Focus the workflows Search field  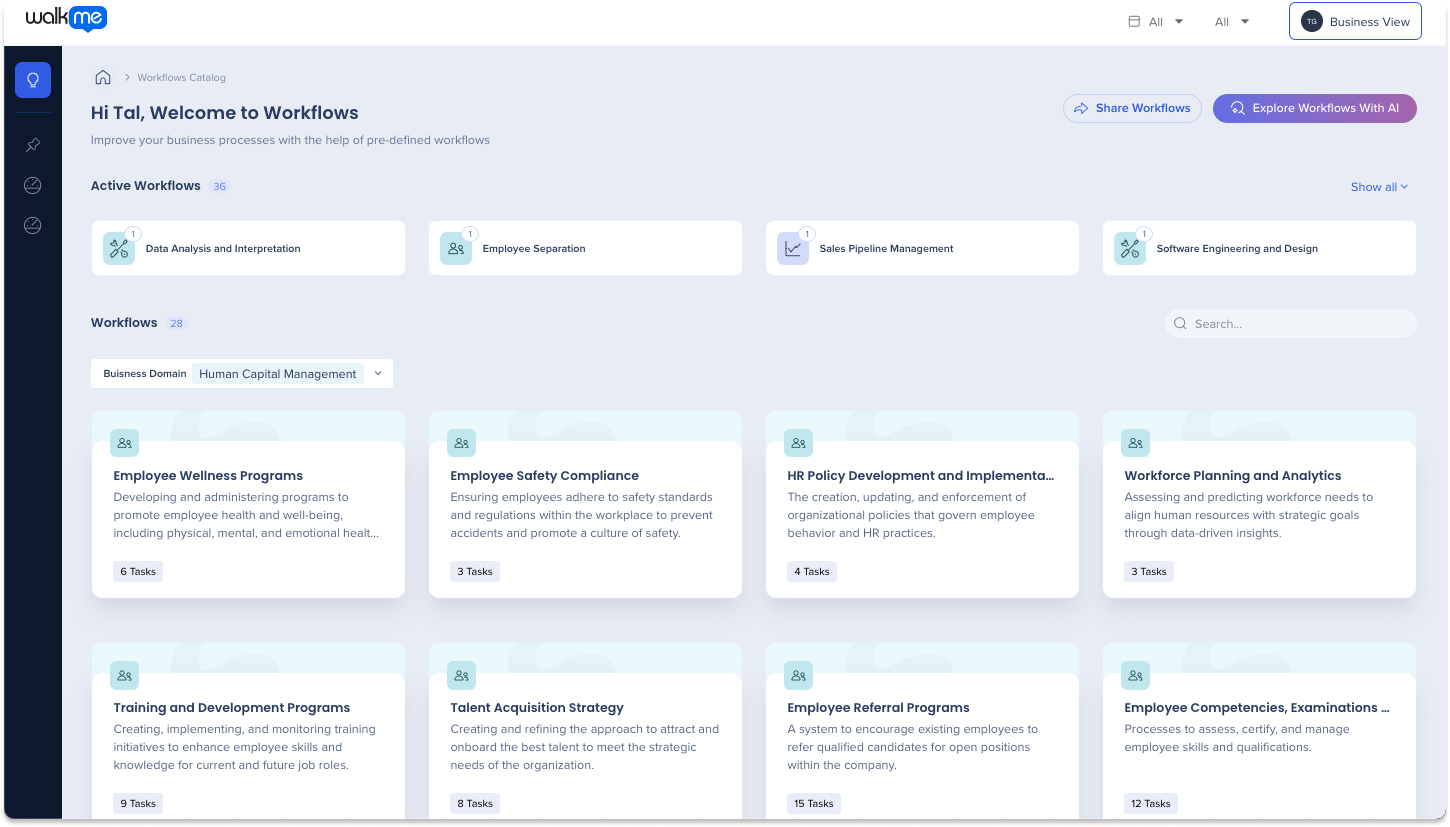coord(1291,323)
